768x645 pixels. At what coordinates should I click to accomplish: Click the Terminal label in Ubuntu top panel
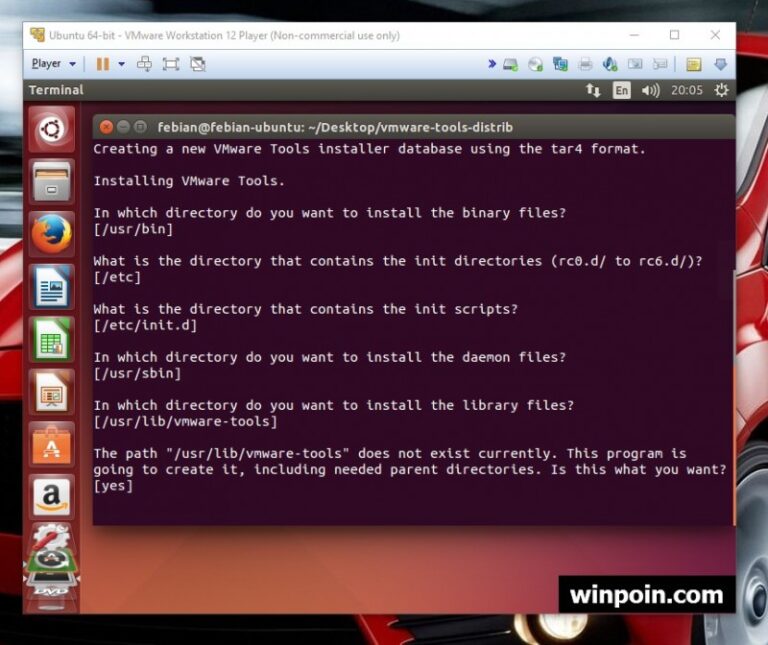tap(56, 90)
